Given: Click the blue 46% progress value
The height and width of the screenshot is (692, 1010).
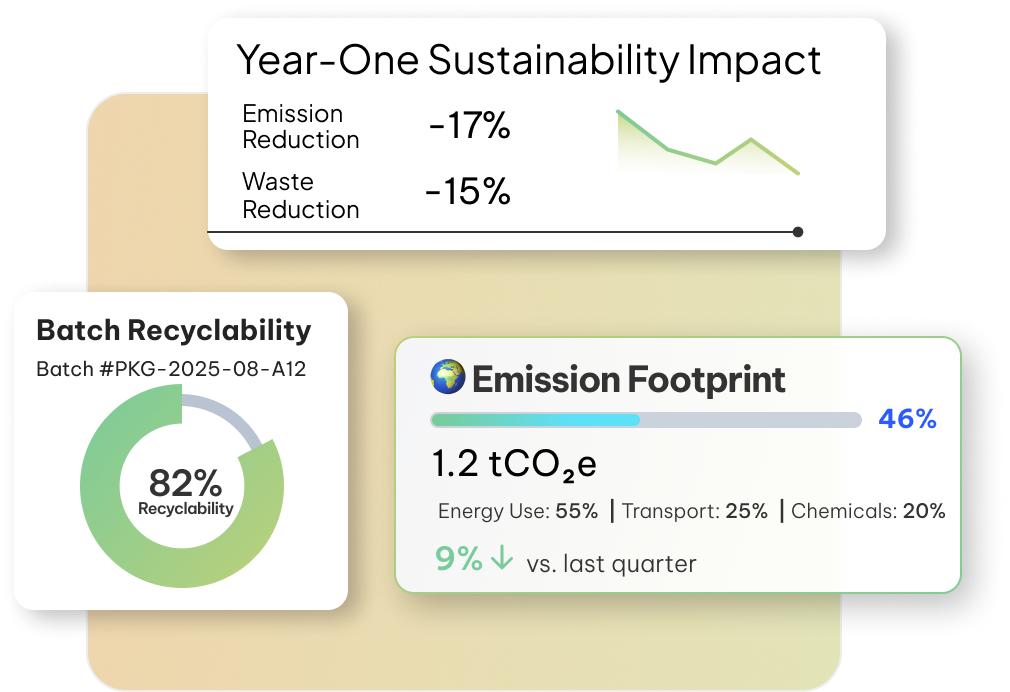Looking at the screenshot, I should [x=907, y=419].
